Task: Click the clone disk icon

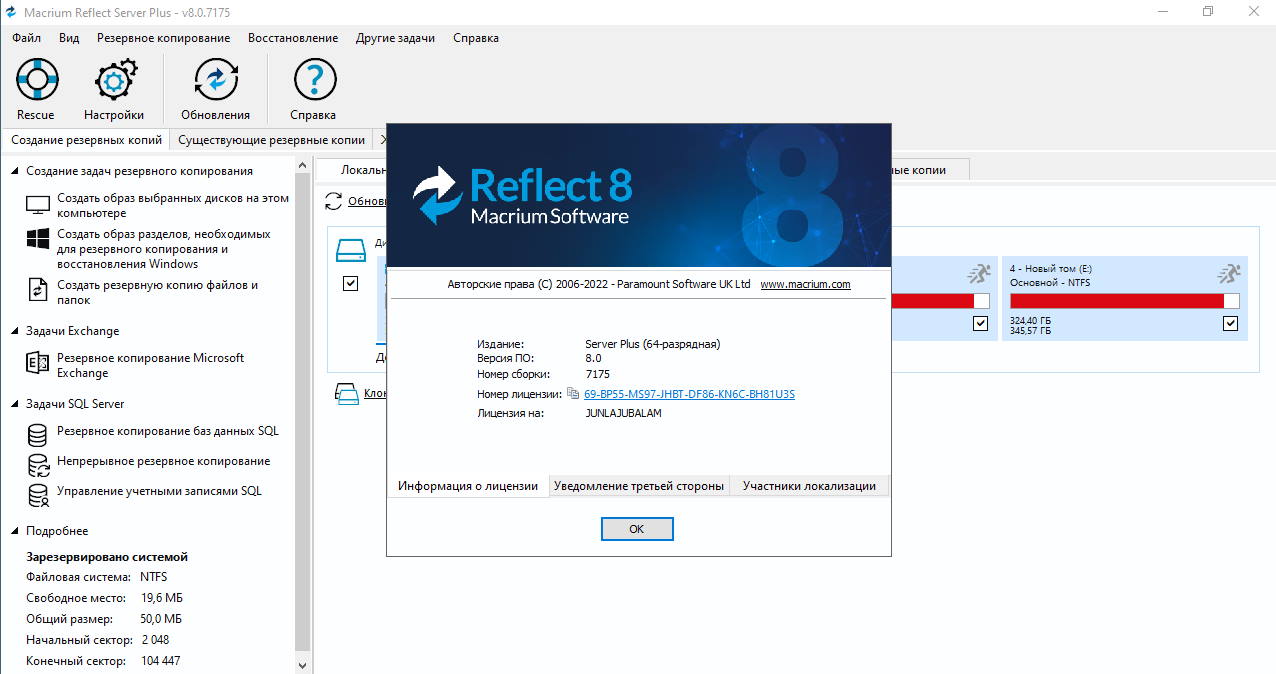Action: 347,393
